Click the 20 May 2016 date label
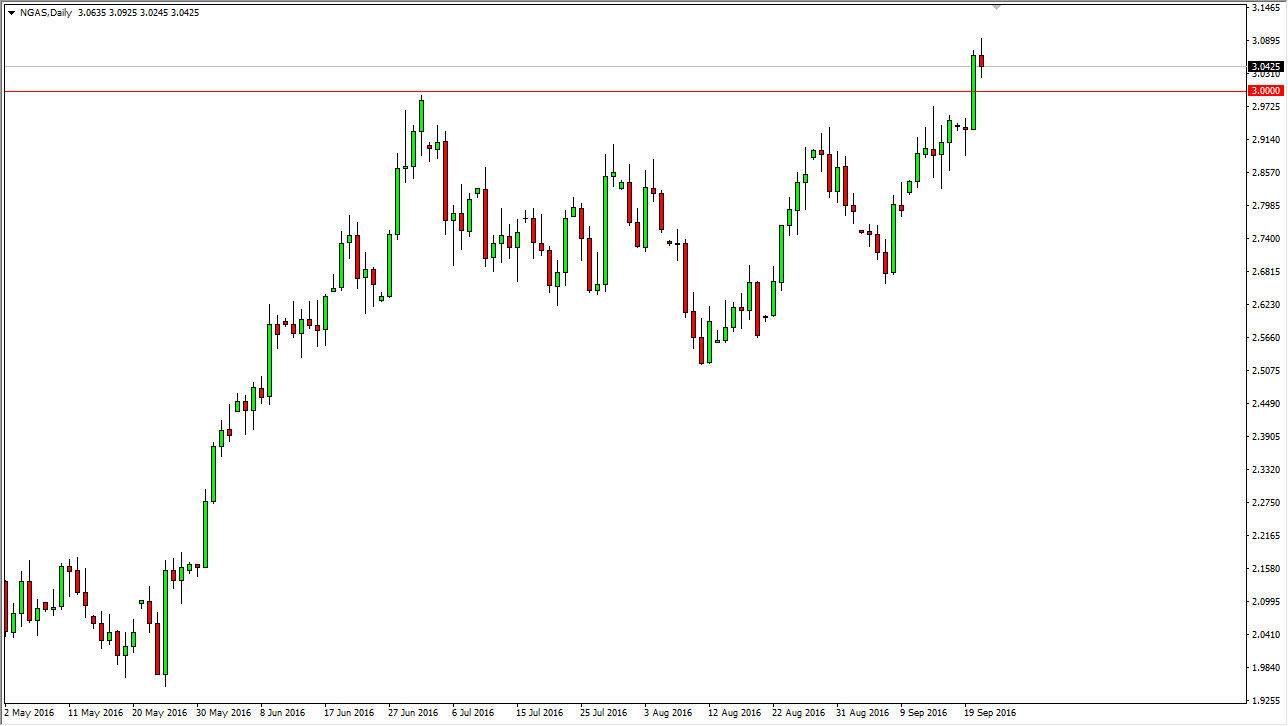The width and height of the screenshot is (1288, 726). [x=161, y=713]
